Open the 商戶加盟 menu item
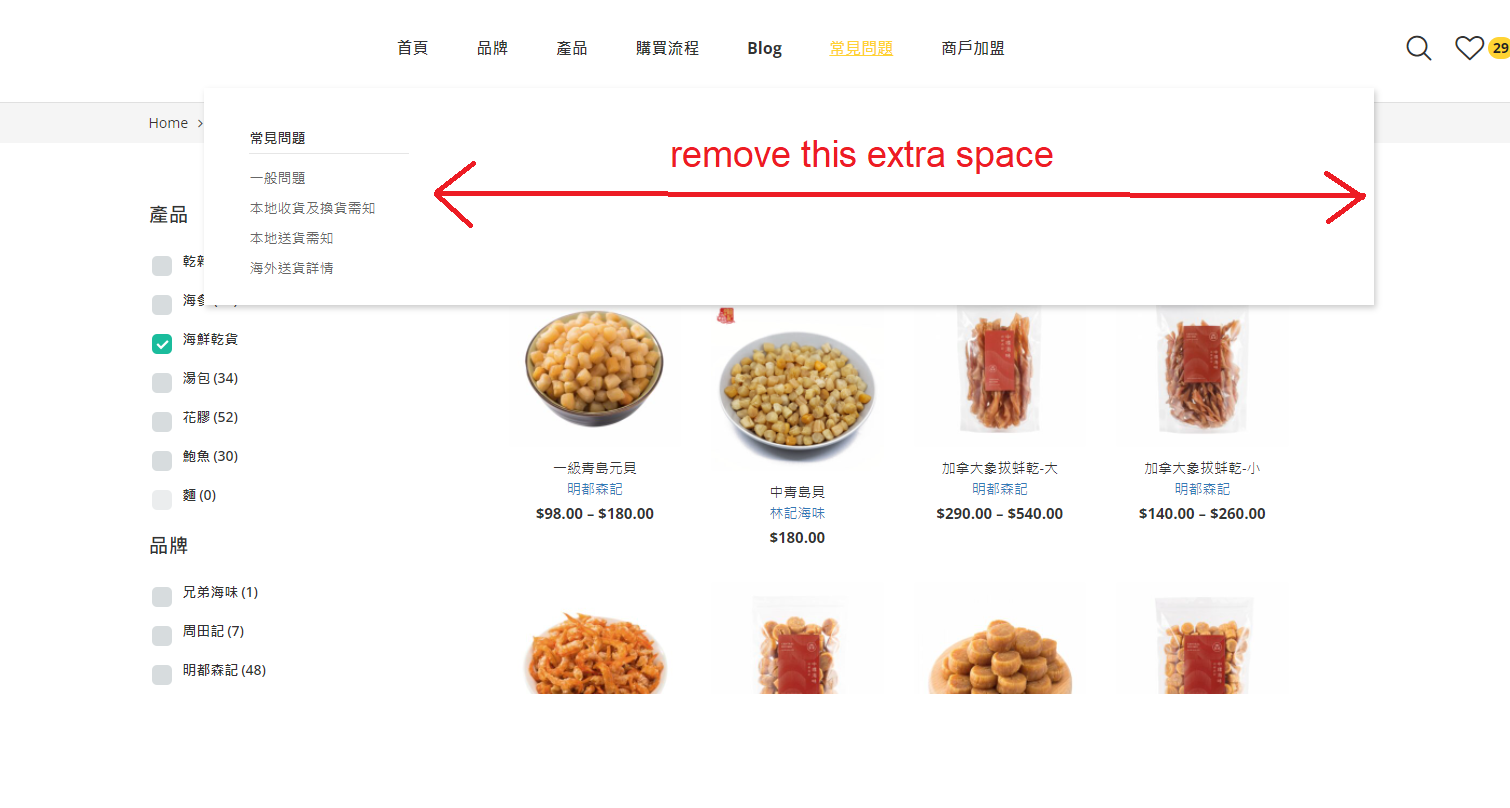This screenshot has height=808, width=1510. point(973,48)
